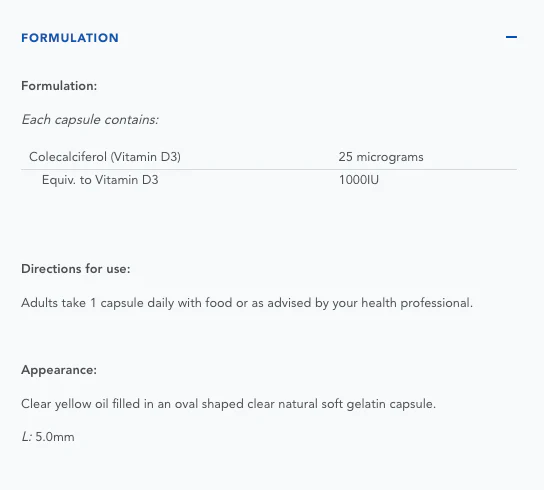The height and width of the screenshot is (490, 544).
Task: Click 'Each capsule contains:' italic text
Action: pos(90,120)
